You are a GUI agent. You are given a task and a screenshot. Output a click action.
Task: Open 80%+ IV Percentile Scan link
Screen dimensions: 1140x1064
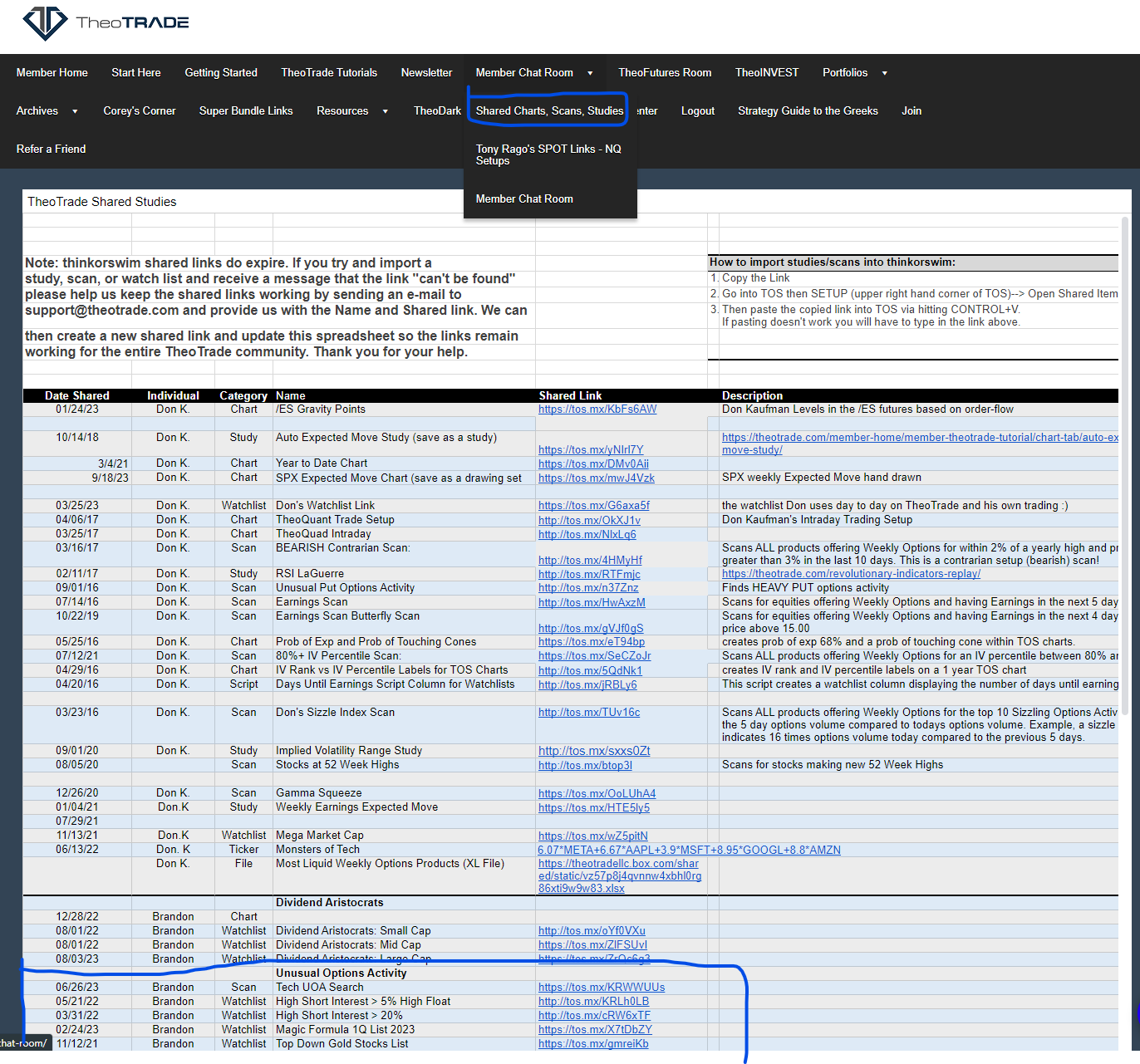595,656
